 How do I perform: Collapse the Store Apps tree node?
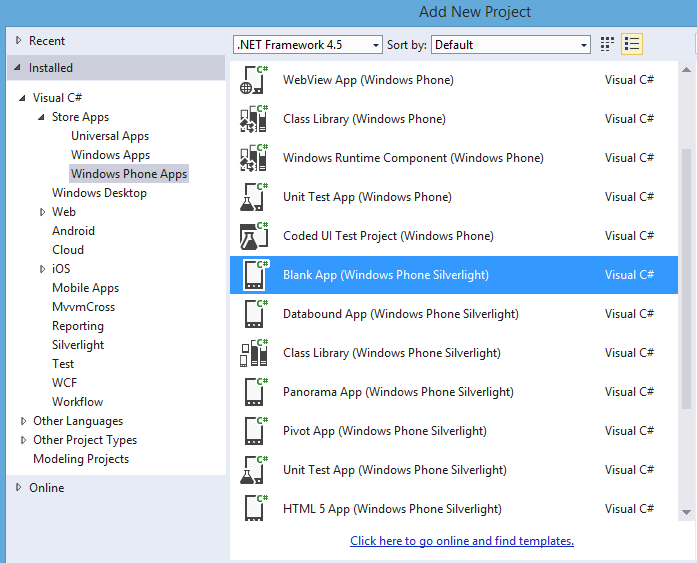click(41, 117)
